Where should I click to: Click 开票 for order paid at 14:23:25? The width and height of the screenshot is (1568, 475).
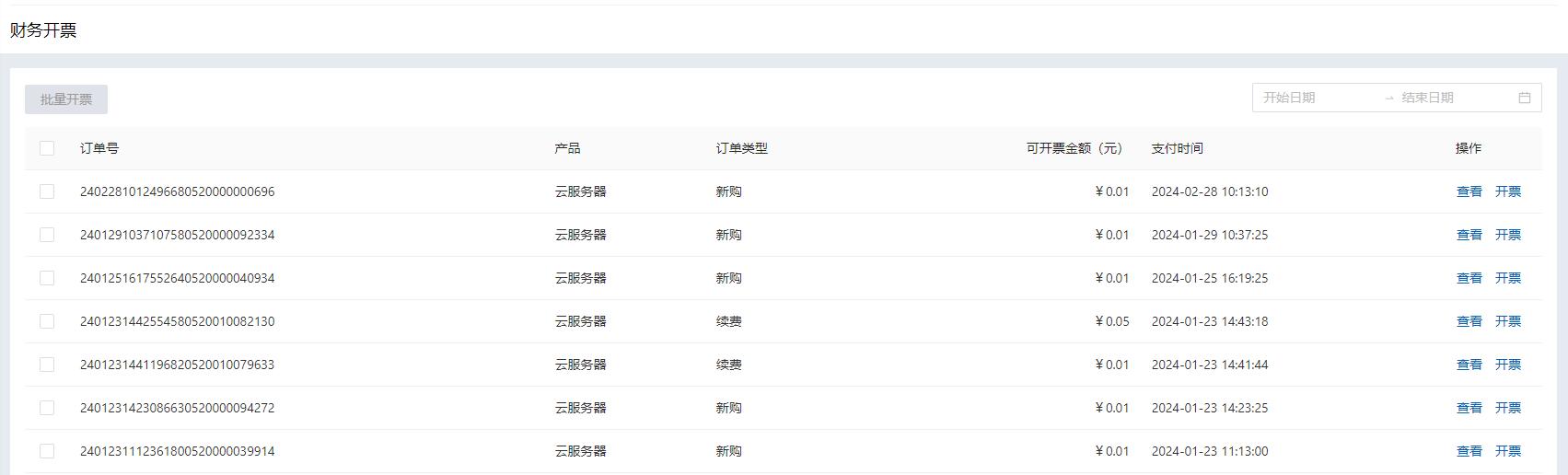point(1507,408)
